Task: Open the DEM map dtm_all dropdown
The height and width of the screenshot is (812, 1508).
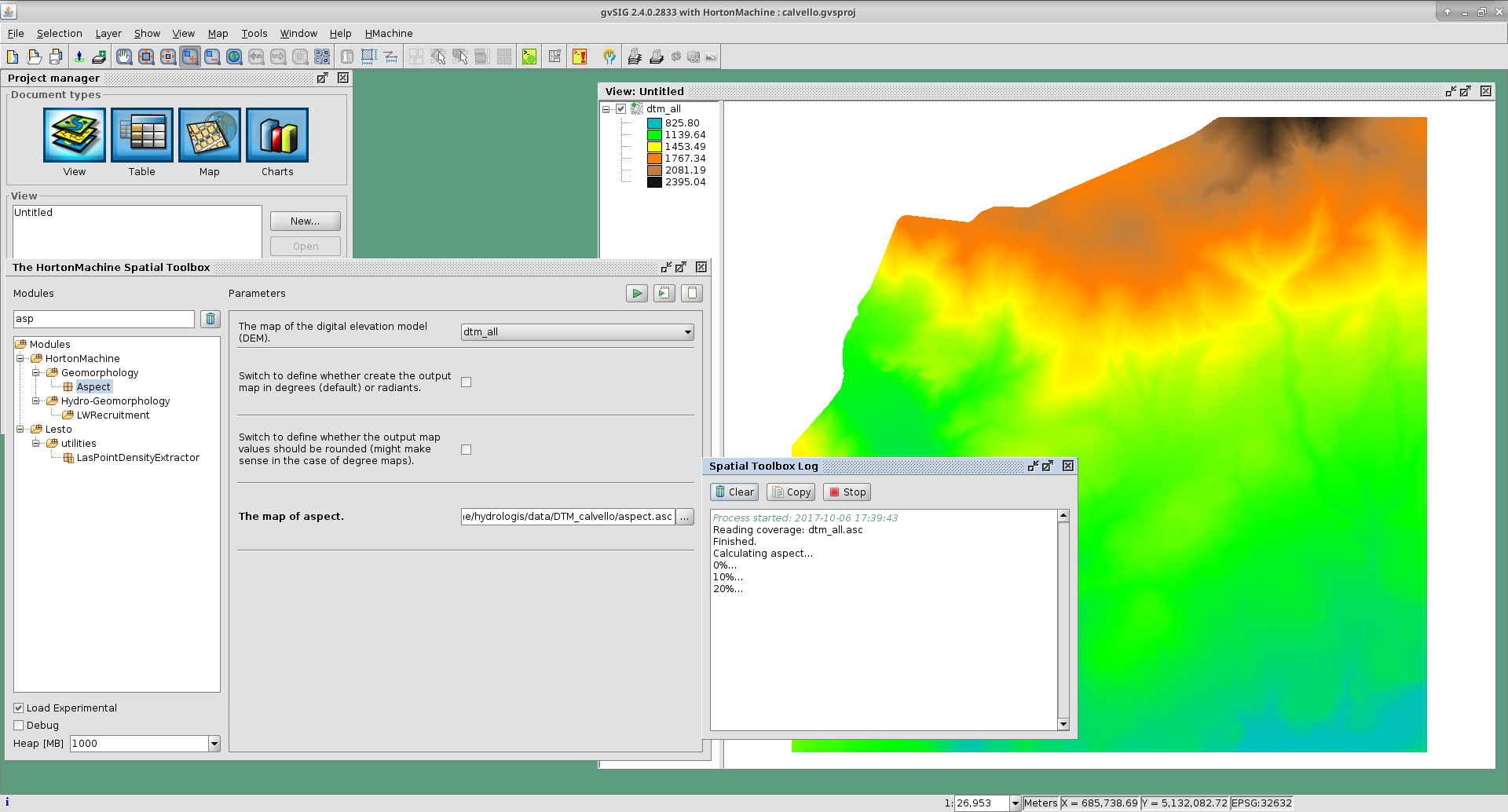Action: (x=577, y=332)
